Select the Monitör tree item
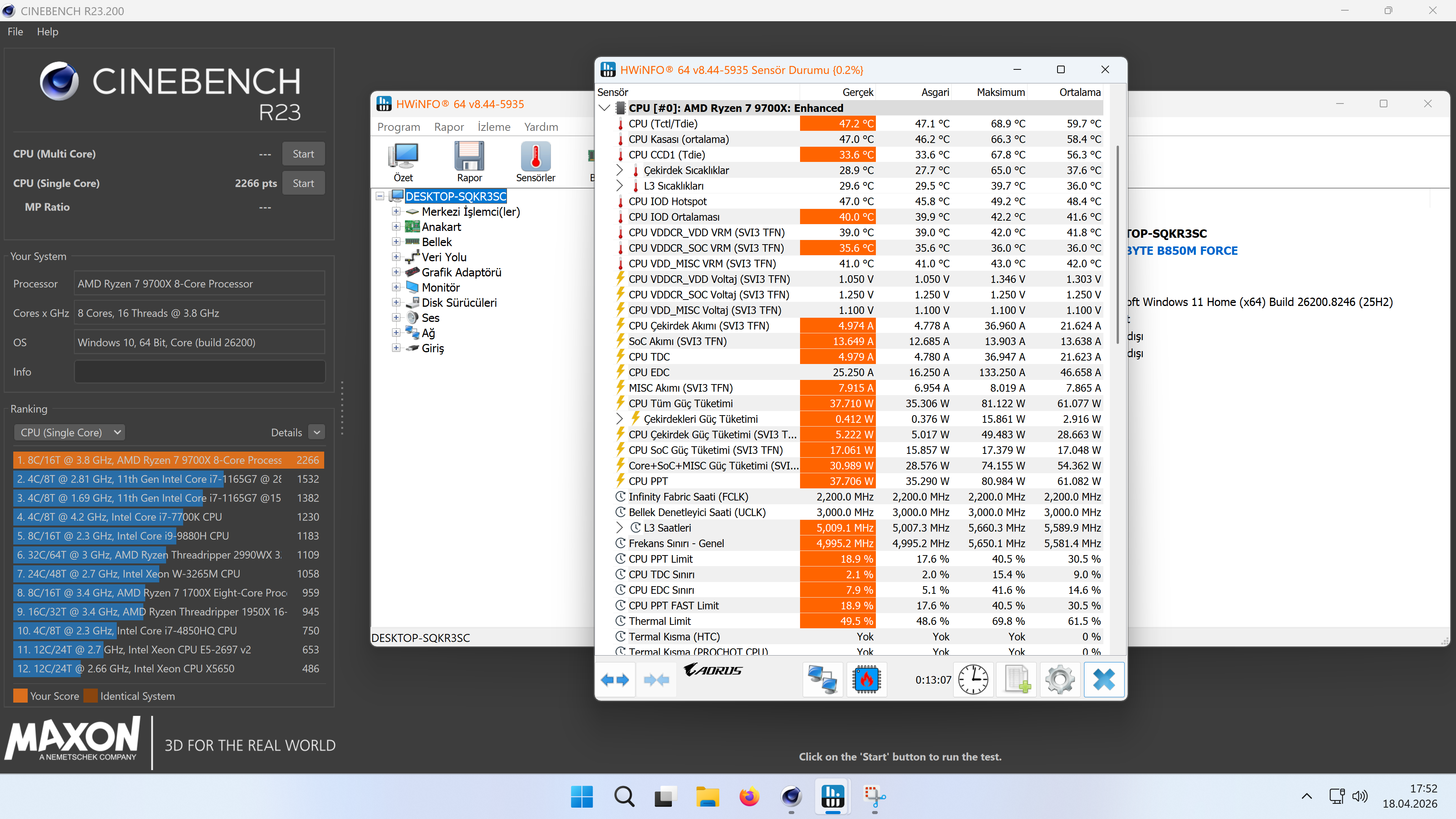The image size is (1456, 819). 440,288
